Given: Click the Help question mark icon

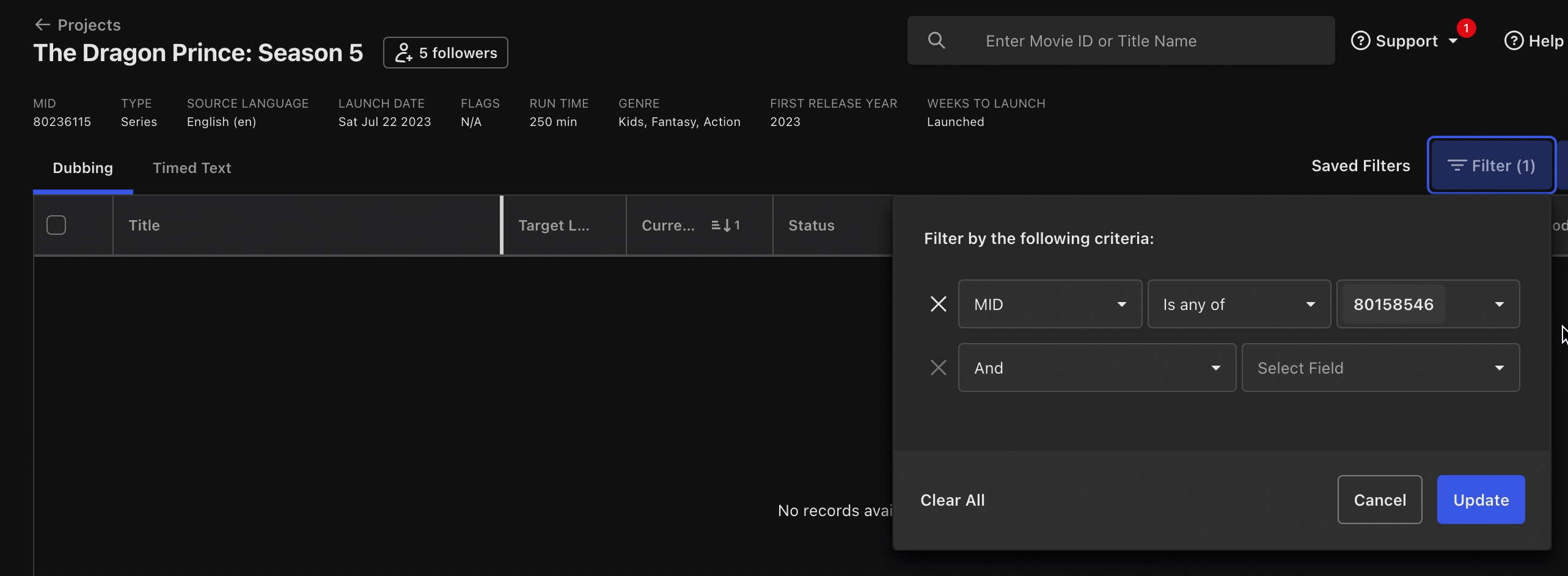Looking at the screenshot, I should [1514, 41].
